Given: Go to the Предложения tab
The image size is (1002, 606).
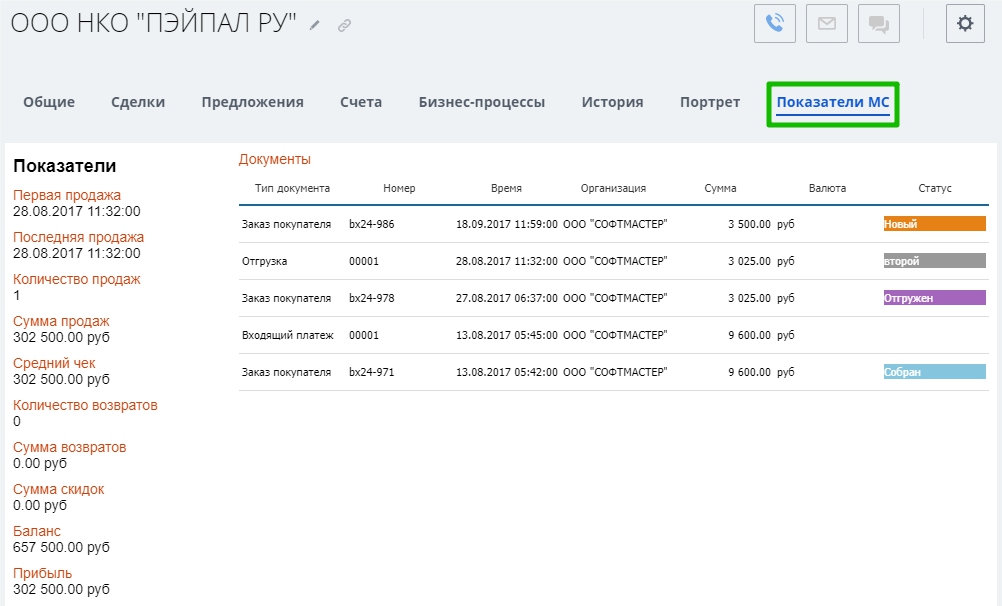Looking at the screenshot, I should point(252,102).
